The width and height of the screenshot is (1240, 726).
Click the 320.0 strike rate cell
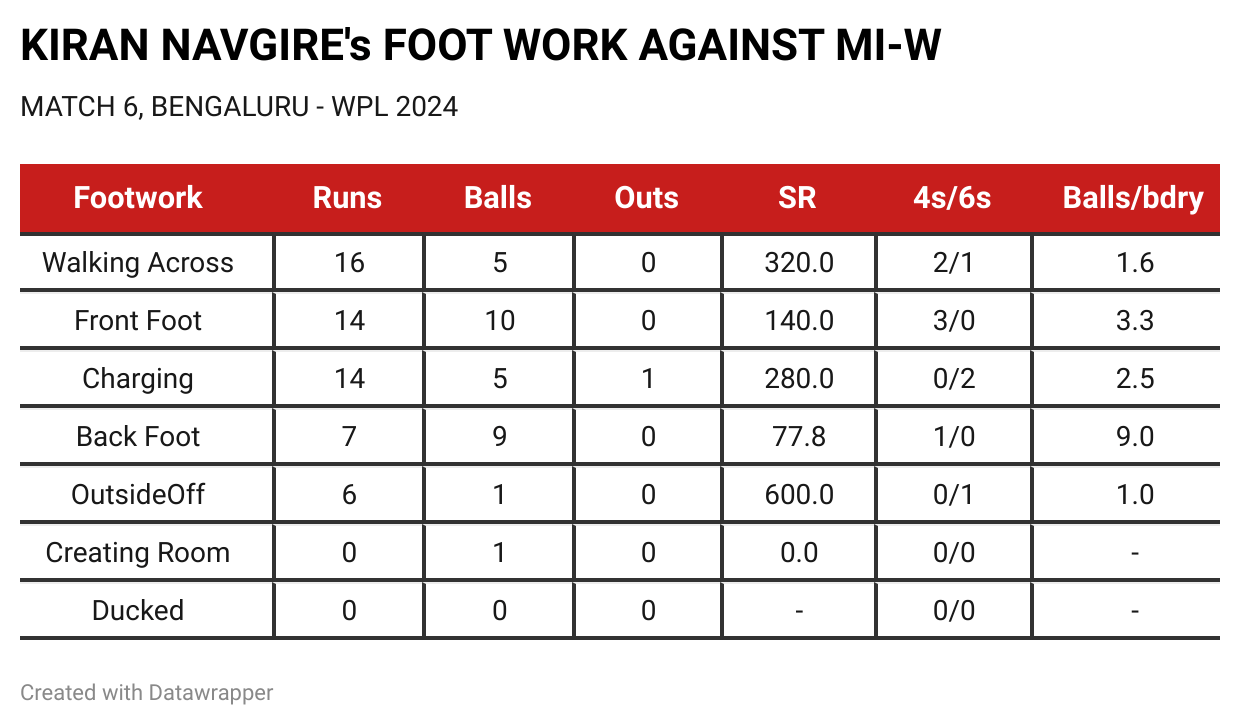(x=798, y=263)
